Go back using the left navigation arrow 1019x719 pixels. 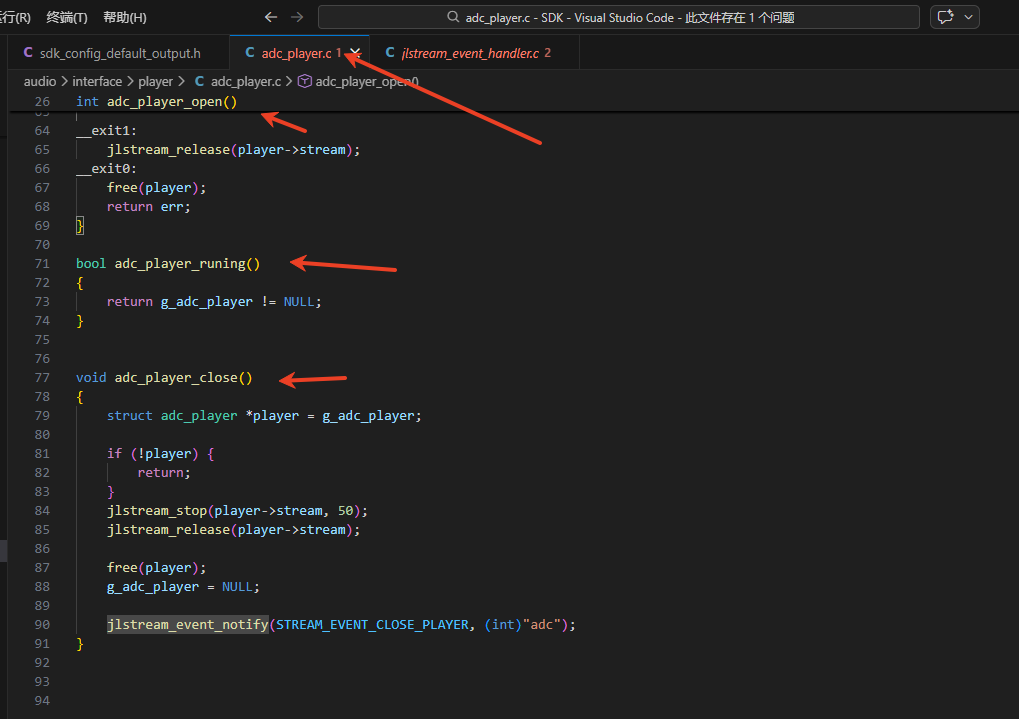[271, 17]
